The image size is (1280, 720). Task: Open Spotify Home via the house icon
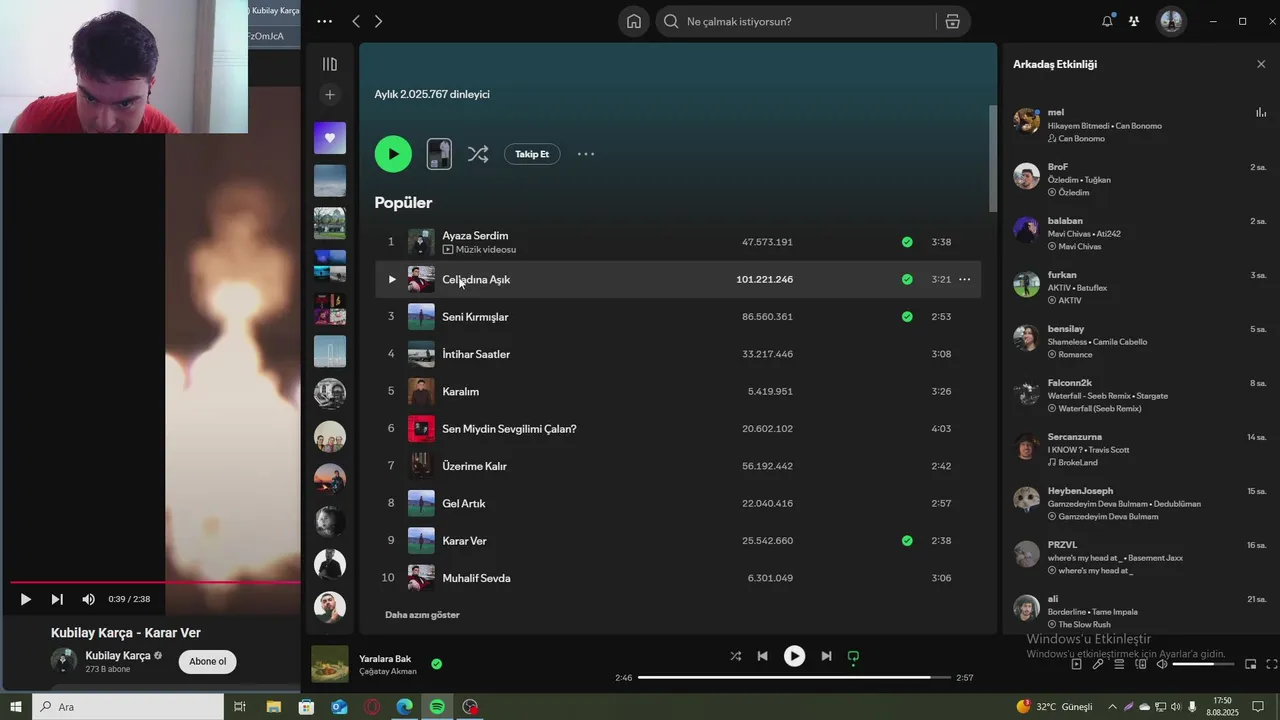tap(634, 21)
